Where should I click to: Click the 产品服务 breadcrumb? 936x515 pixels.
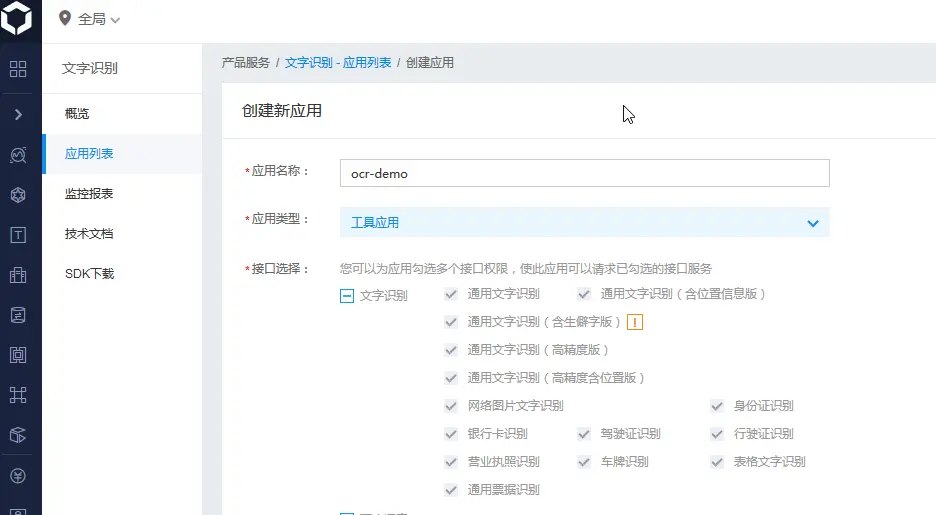246,63
